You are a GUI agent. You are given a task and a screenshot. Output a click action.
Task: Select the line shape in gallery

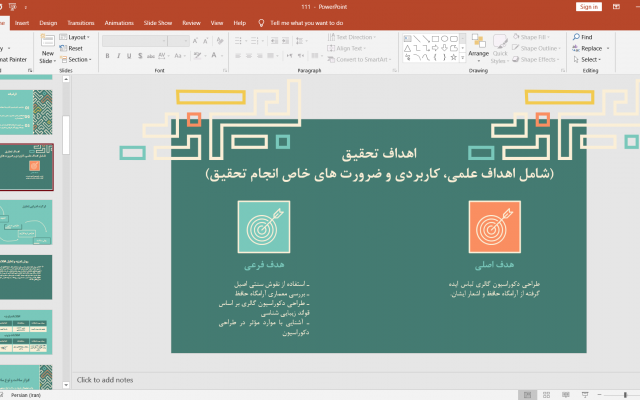tap(417, 39)
